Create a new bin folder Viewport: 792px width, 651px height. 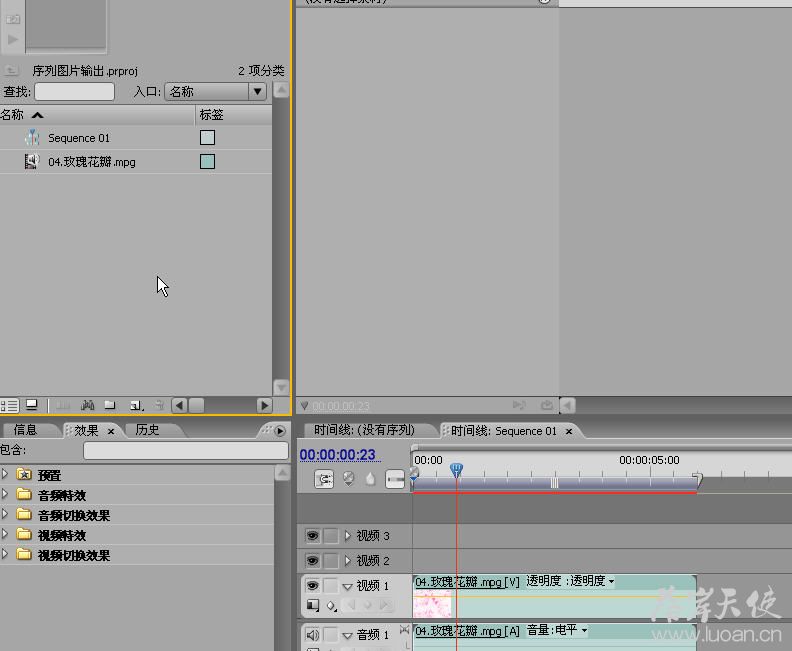[110, 405]
